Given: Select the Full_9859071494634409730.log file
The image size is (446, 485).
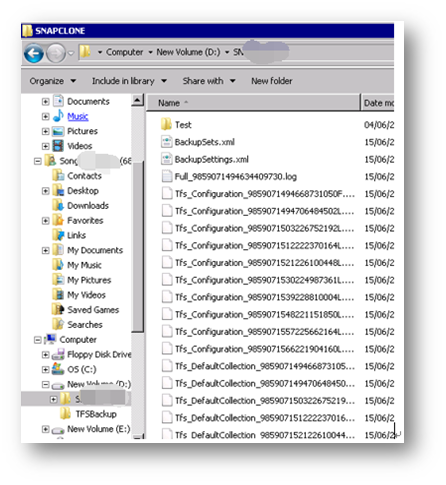Looking at the screenshot, I should (236, 177).
